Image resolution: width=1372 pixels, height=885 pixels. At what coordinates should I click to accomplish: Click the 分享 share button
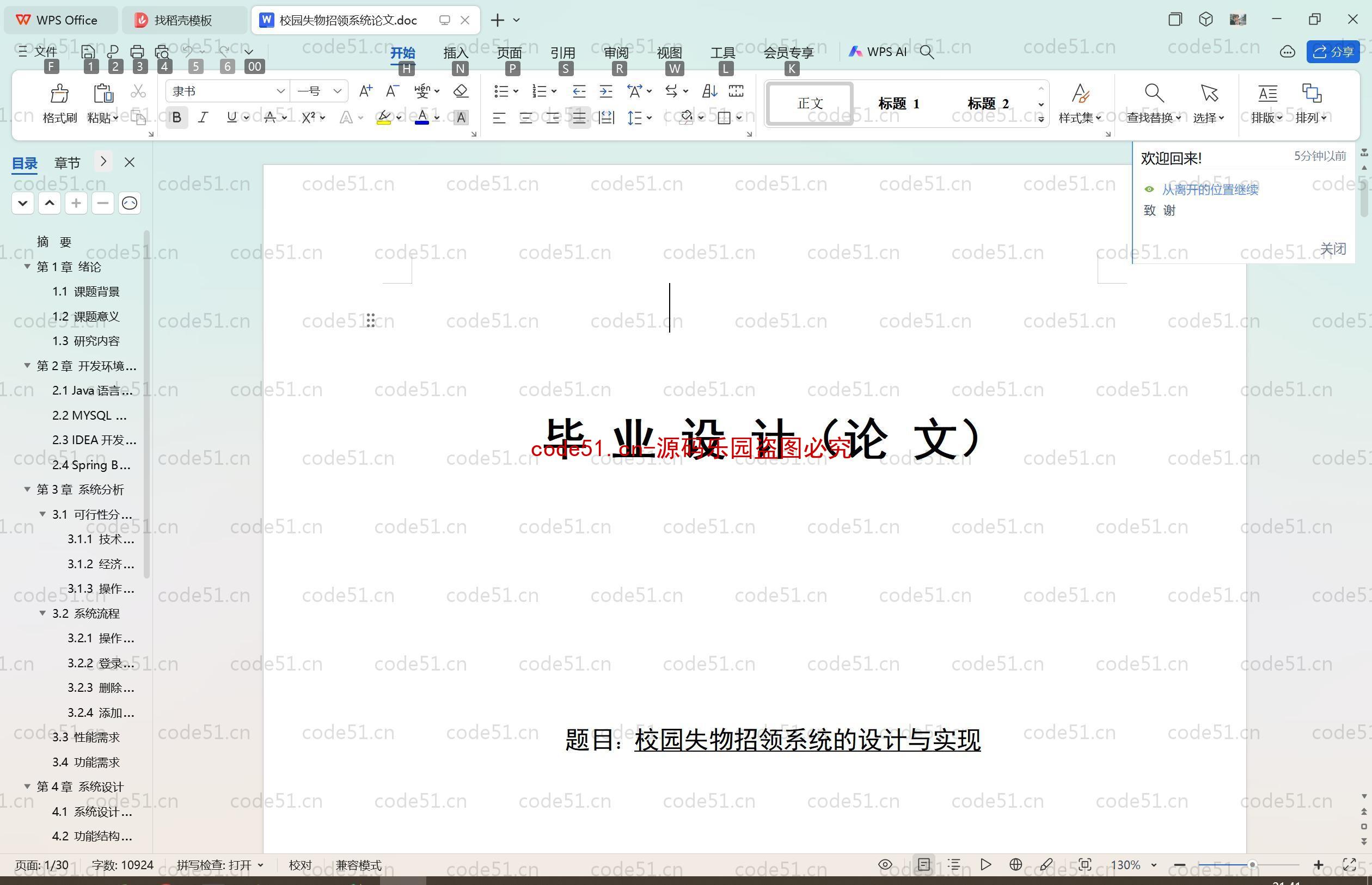click(1333, 52)
